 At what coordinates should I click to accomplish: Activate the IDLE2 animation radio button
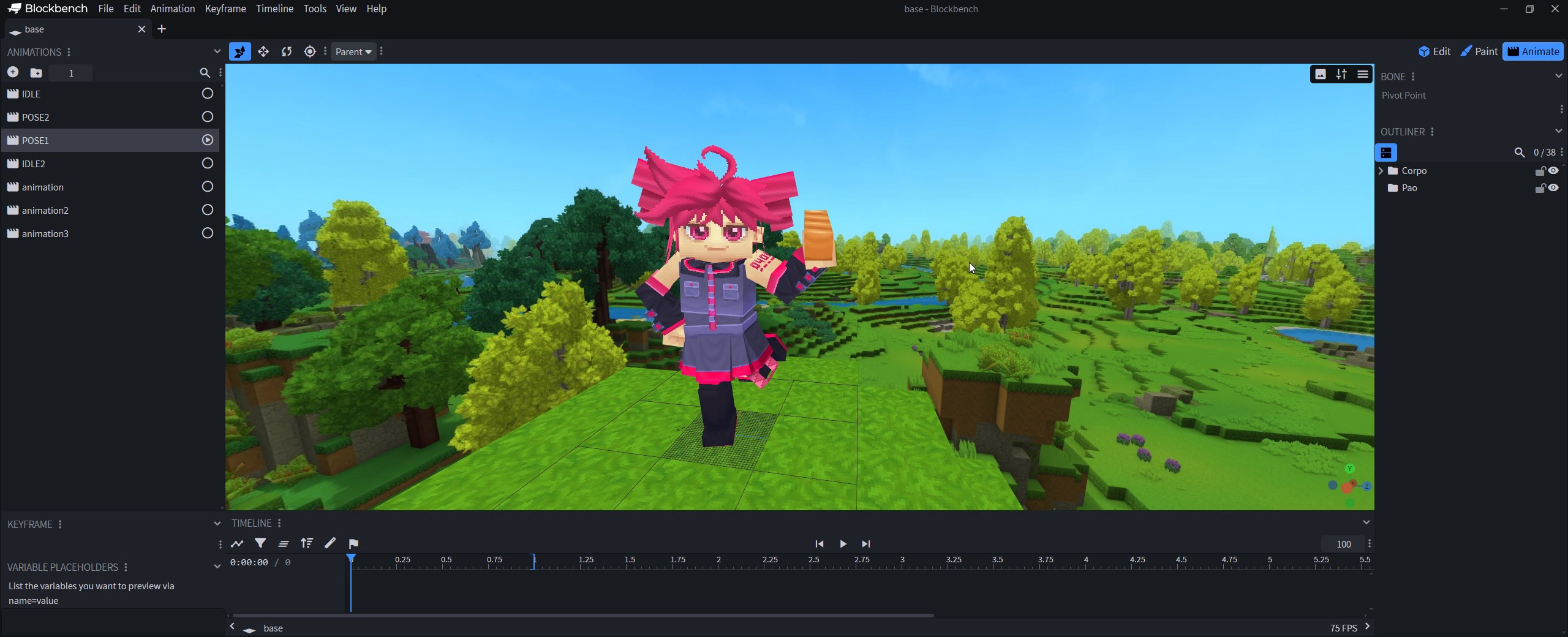[208, 164]
